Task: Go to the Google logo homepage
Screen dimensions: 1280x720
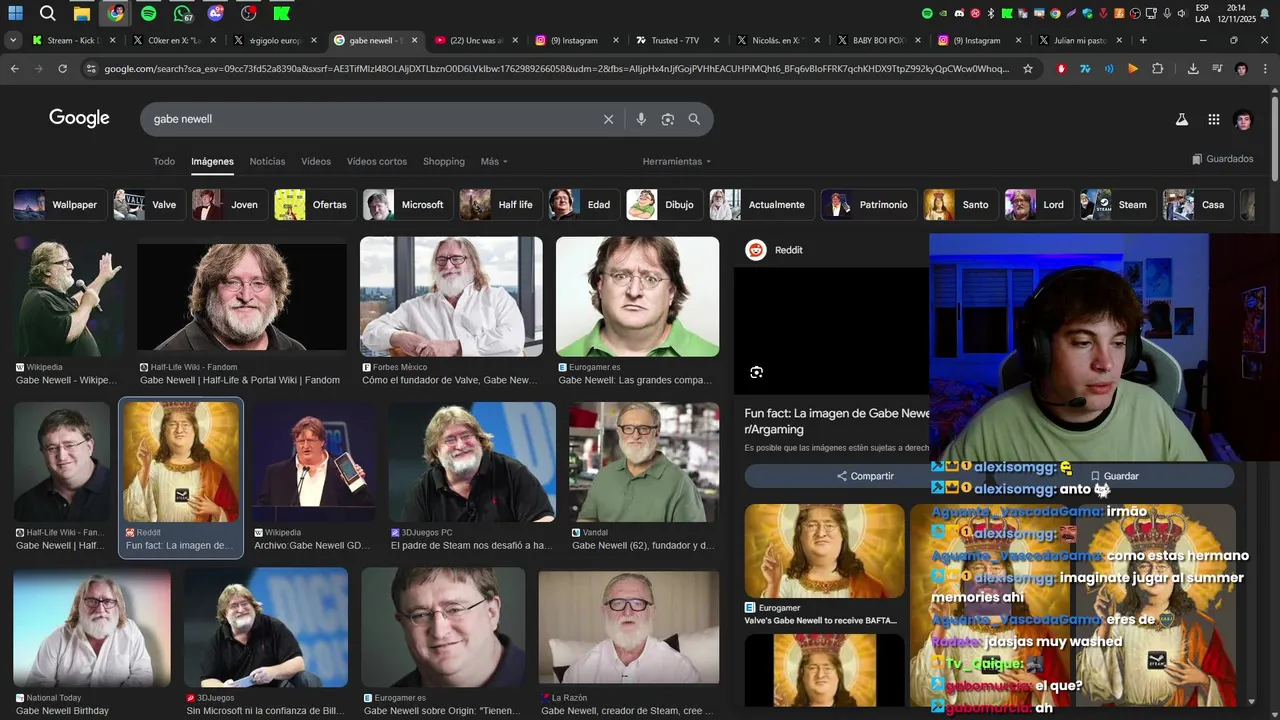Action: (x=79, y=118)
